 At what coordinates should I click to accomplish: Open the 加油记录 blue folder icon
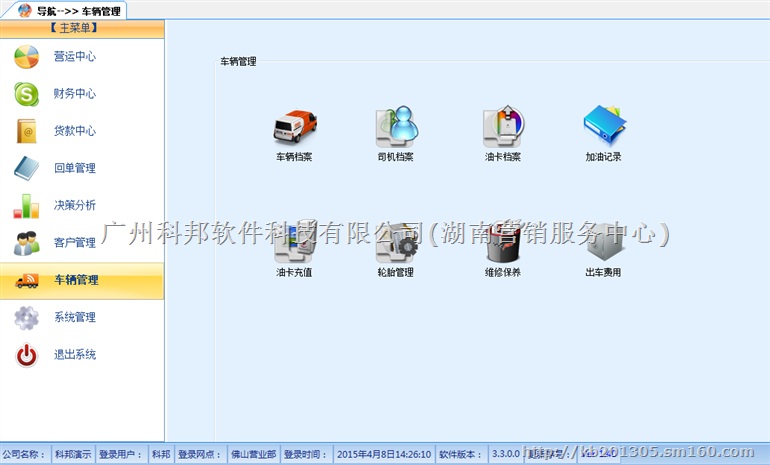click(x=605, y=125)
